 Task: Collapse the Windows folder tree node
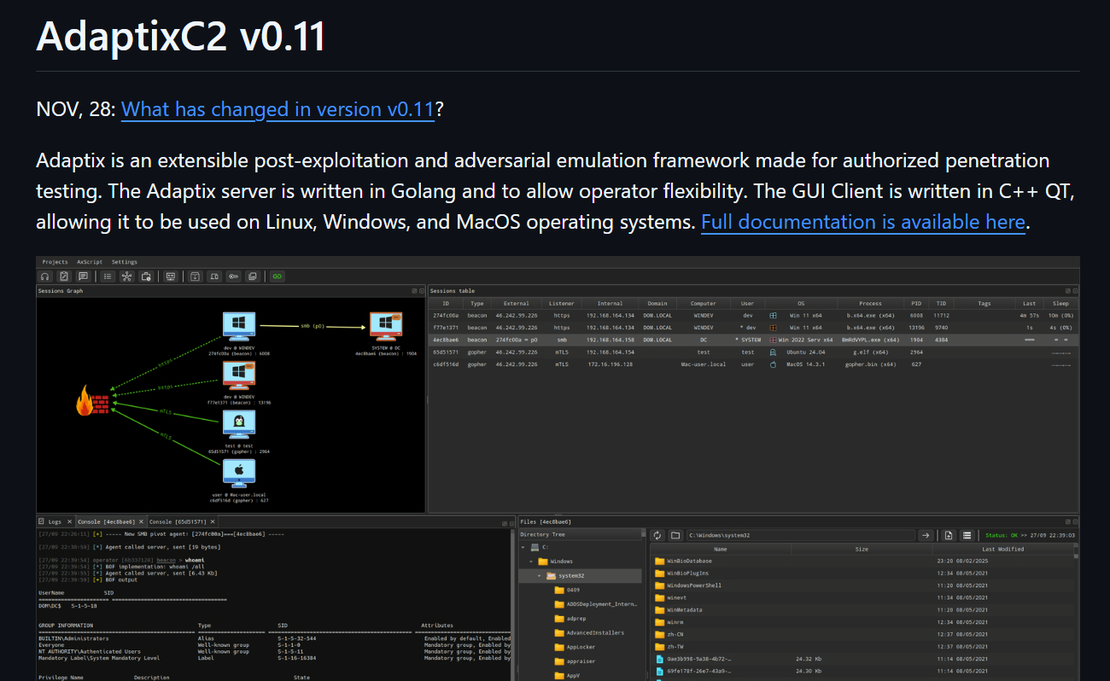click(530, 562)
